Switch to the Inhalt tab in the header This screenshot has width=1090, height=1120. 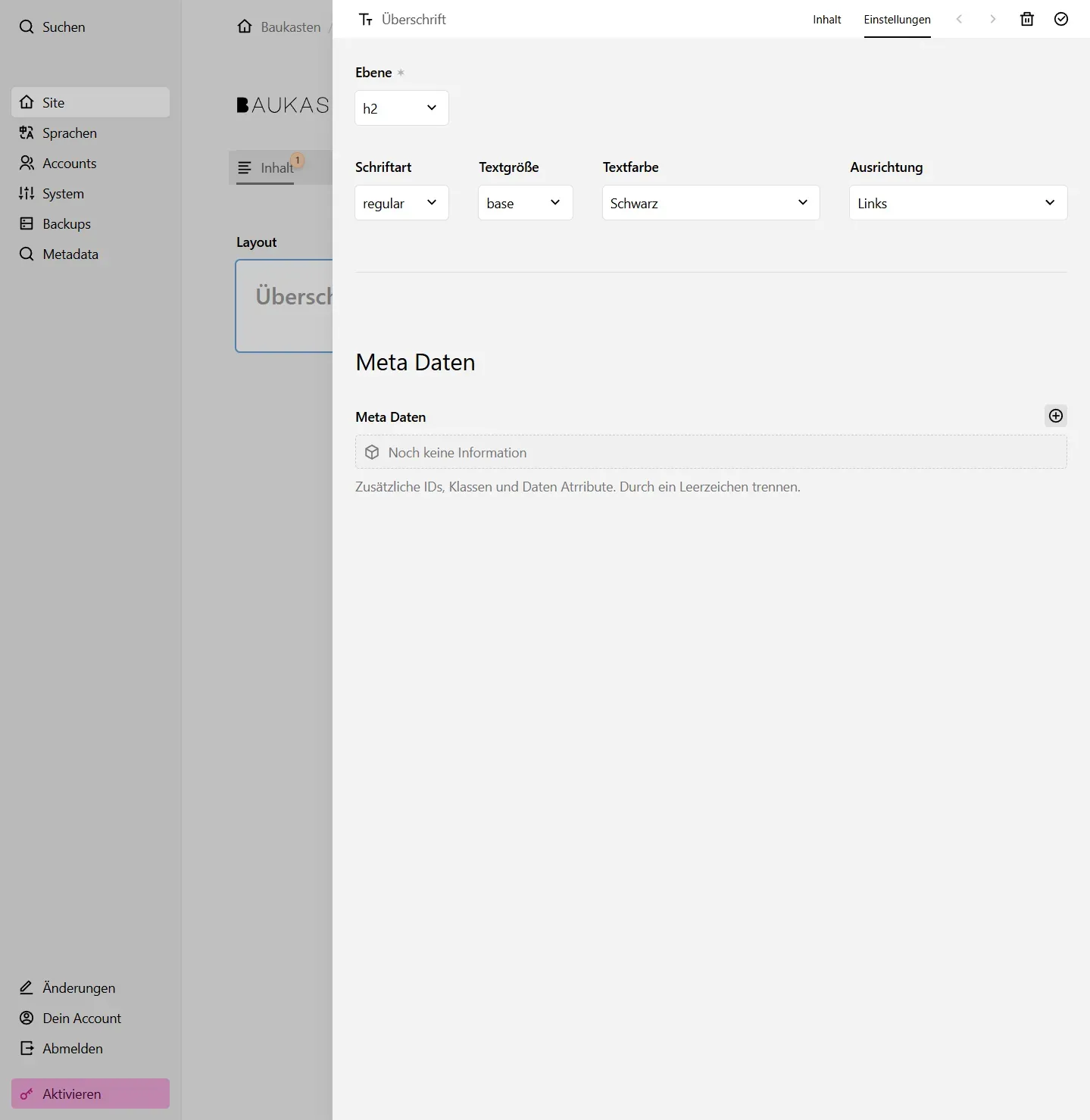(x=826, y=20)
